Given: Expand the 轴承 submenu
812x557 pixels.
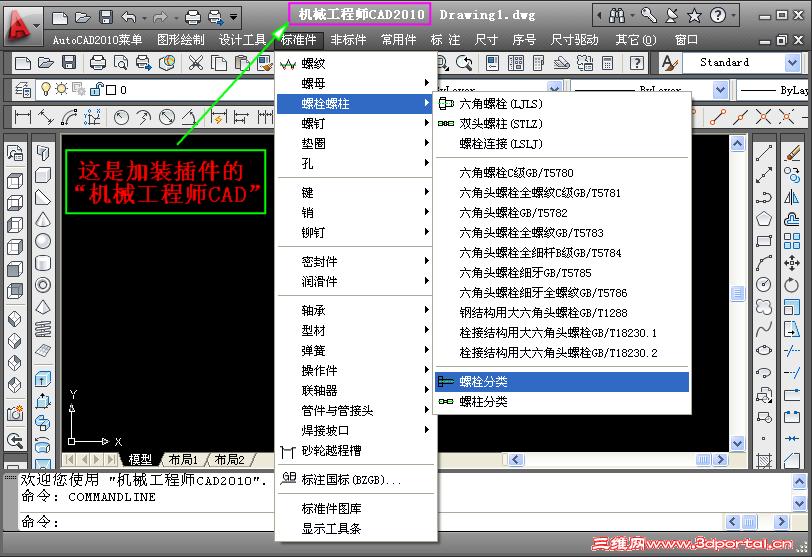Looking at the screenshot, I should point(355,311).
